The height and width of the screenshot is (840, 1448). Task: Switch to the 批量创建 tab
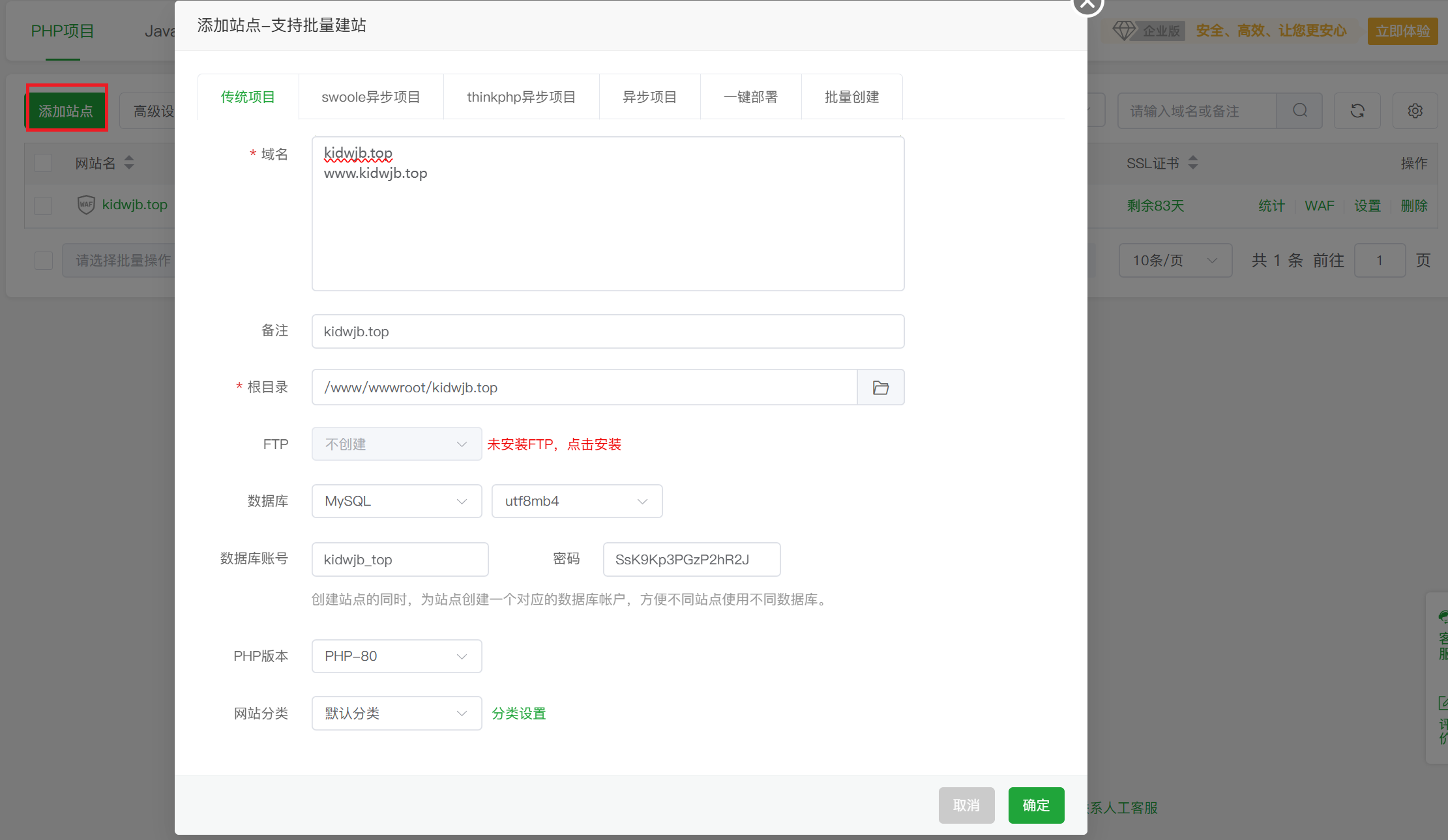(x=851, y=96)
